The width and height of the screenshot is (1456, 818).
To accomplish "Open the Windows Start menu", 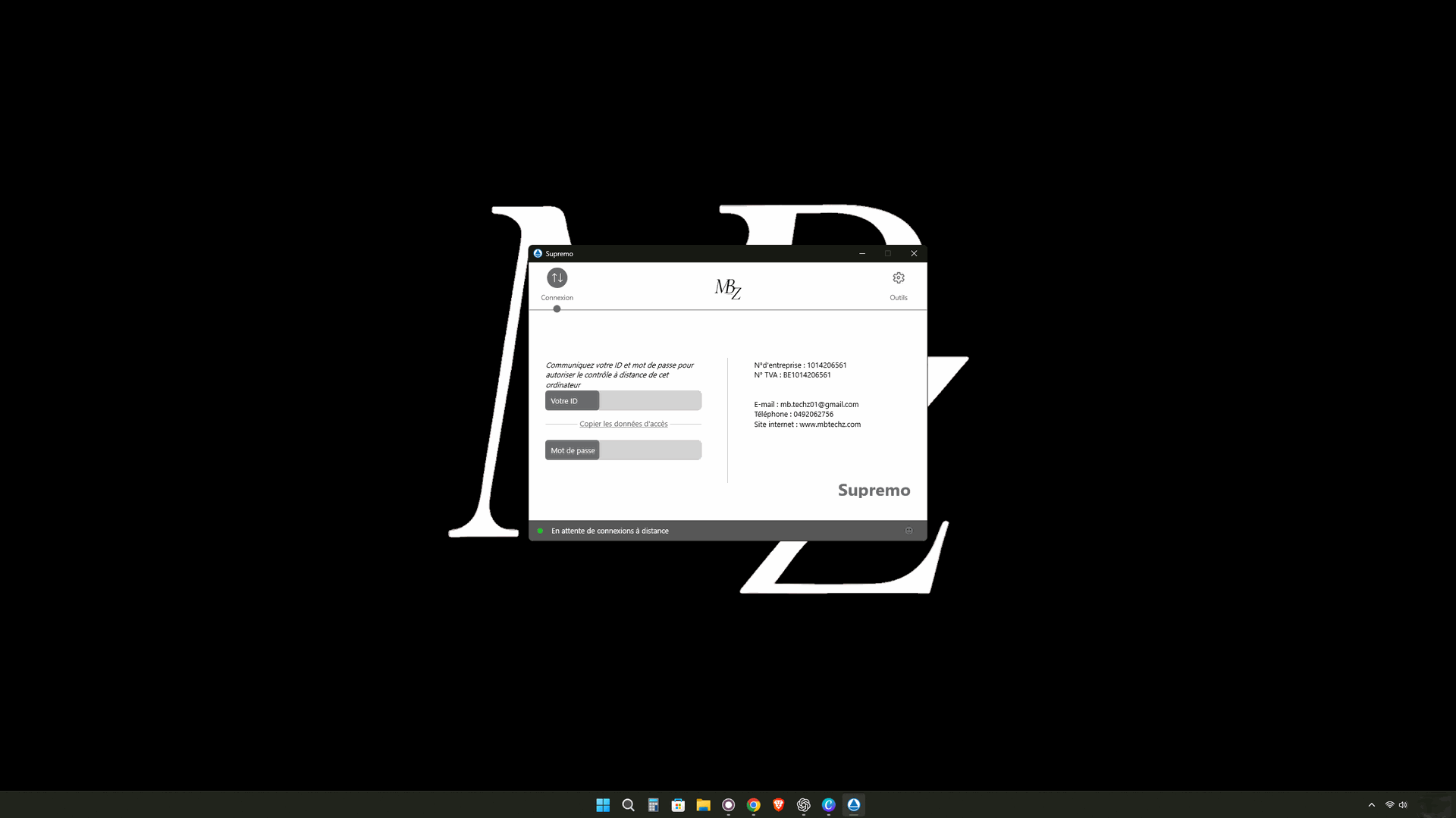I will [603, 805].
